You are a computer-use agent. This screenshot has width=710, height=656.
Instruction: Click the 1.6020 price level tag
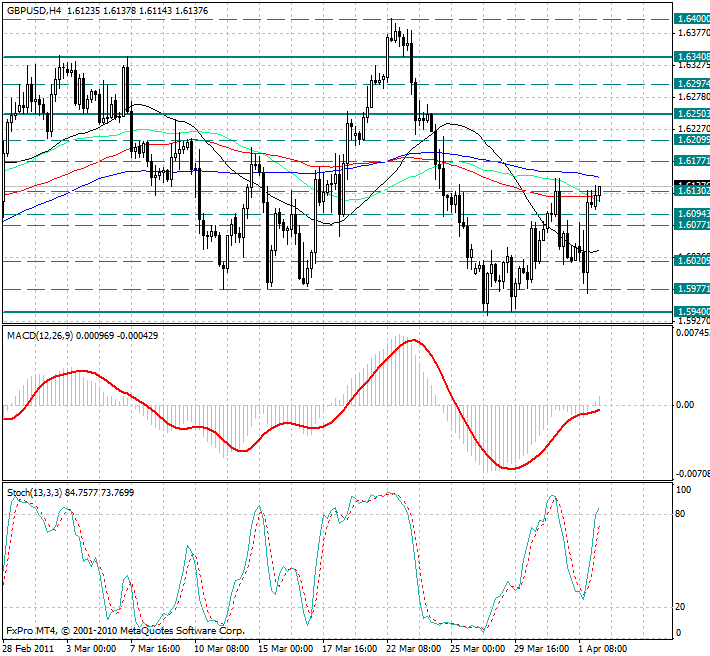click(692, 261)
